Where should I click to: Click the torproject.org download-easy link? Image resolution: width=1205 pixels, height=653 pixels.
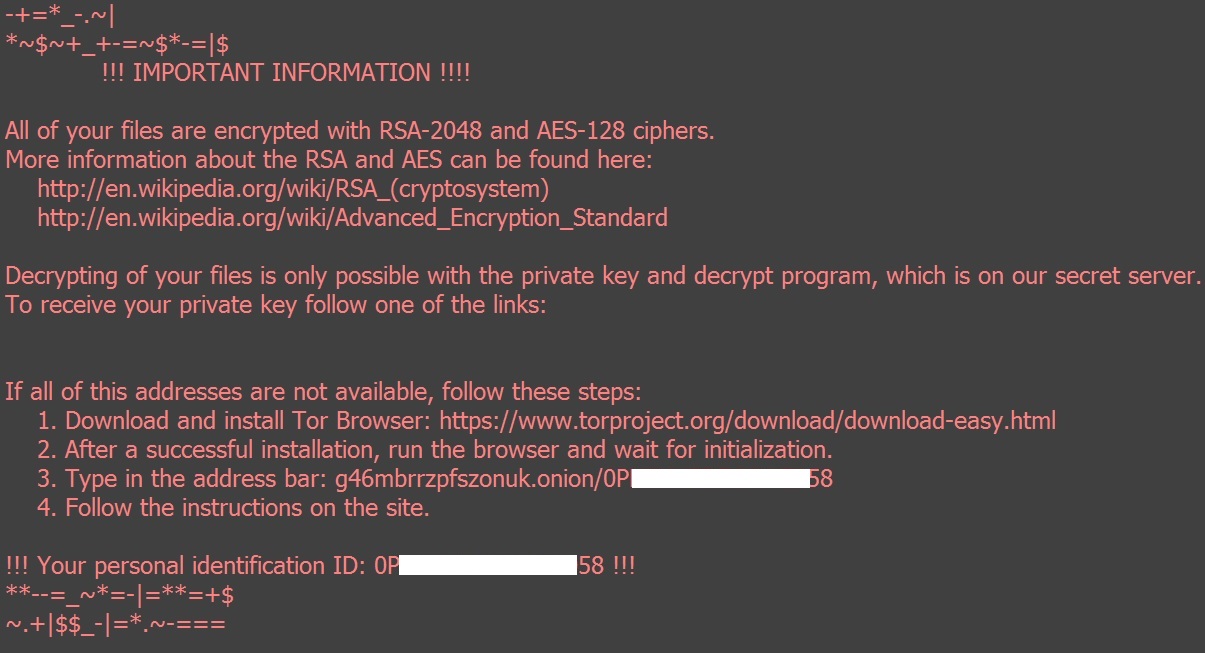click(x=747, y=421)
